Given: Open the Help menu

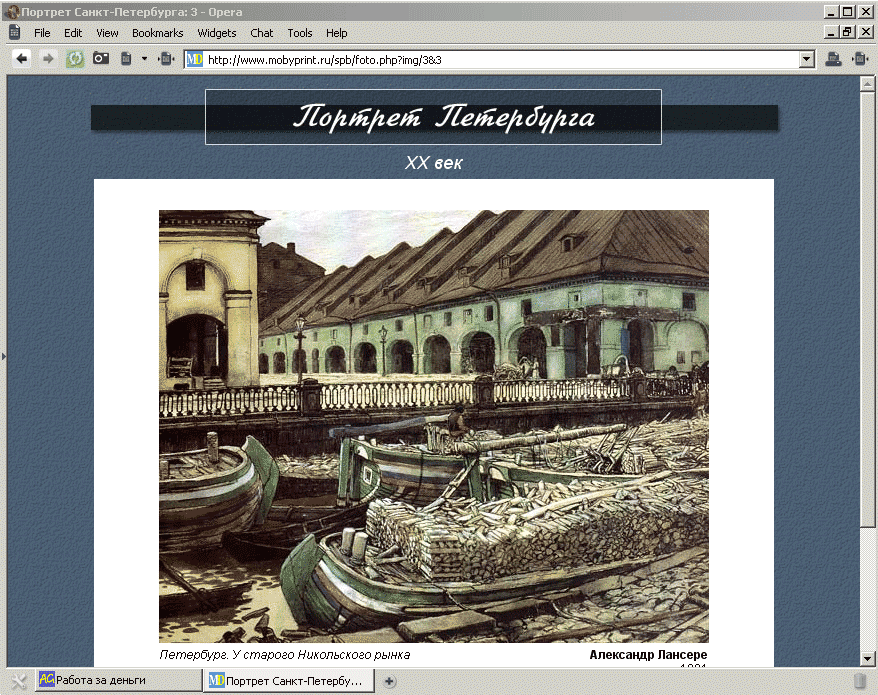Looking at the screenshot, I should (337, 33).
